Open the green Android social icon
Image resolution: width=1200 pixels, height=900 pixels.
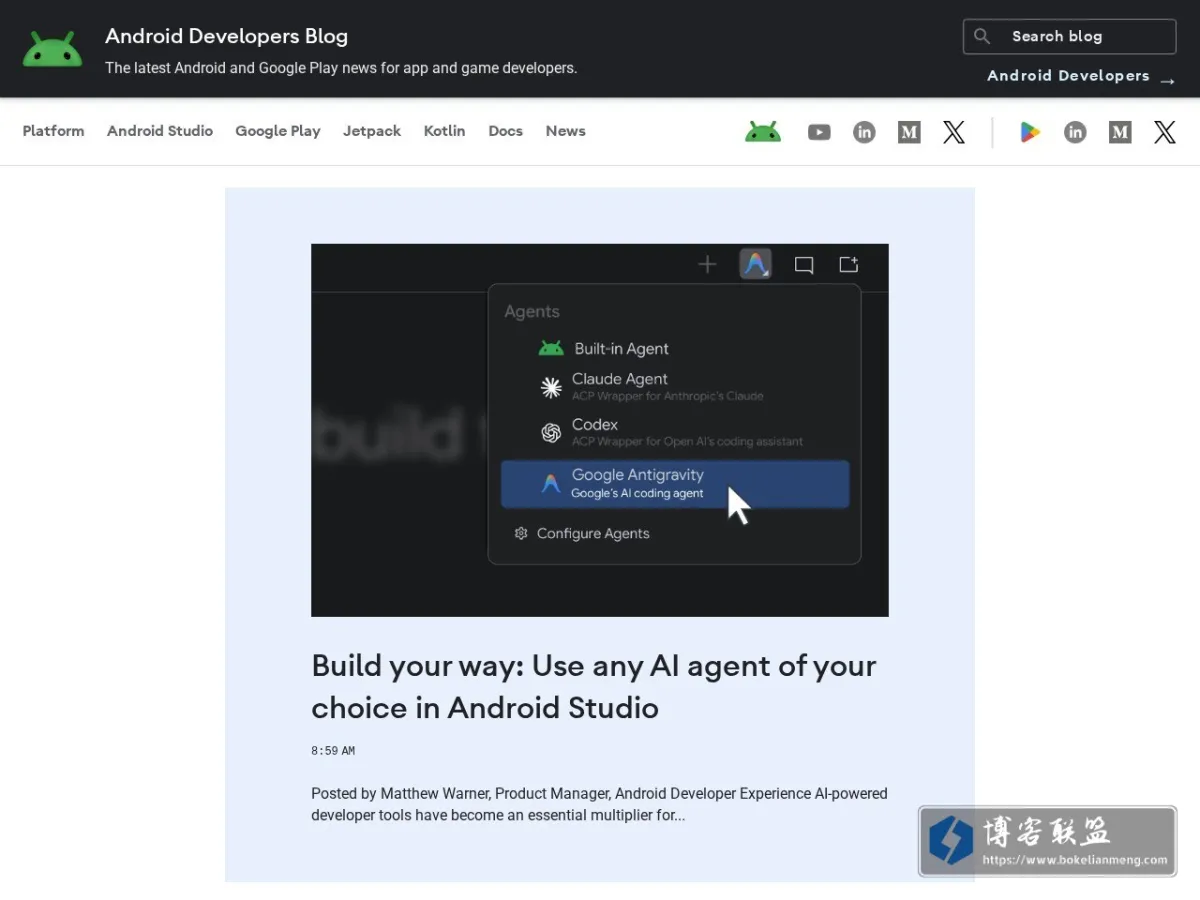[763, 132]
